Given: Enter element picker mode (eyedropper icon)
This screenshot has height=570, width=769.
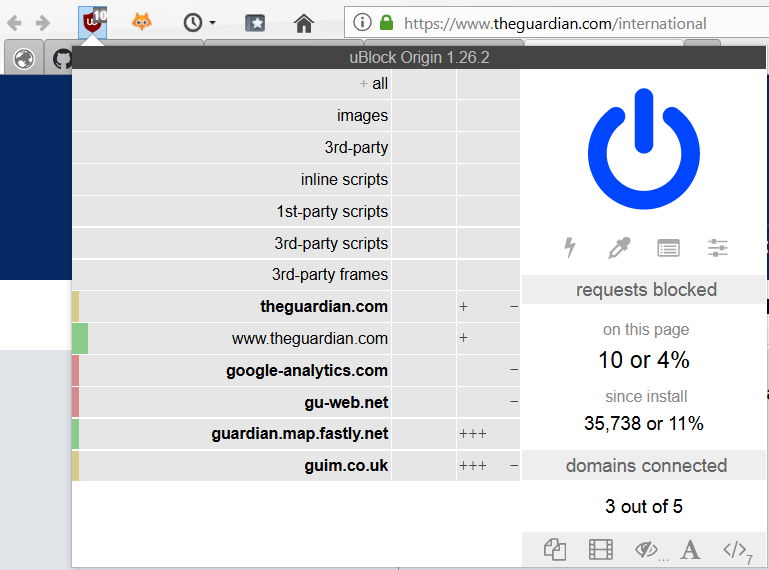Looking at the screenshot, I should click(x=619, y=247).
